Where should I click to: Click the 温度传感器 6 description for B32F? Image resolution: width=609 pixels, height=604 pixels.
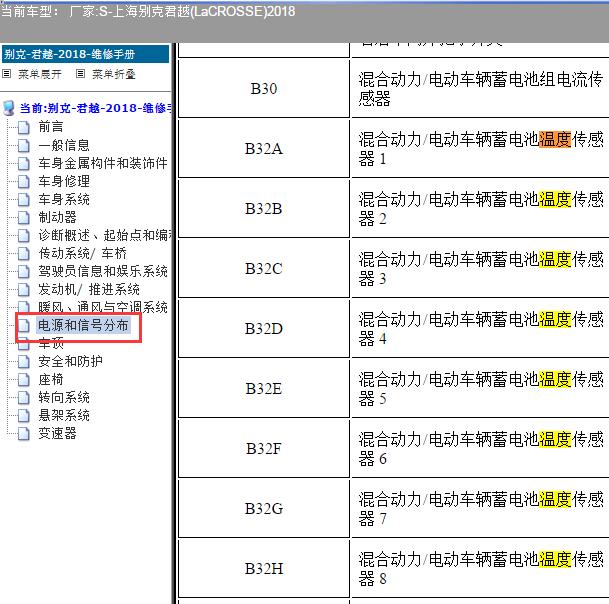481,449
